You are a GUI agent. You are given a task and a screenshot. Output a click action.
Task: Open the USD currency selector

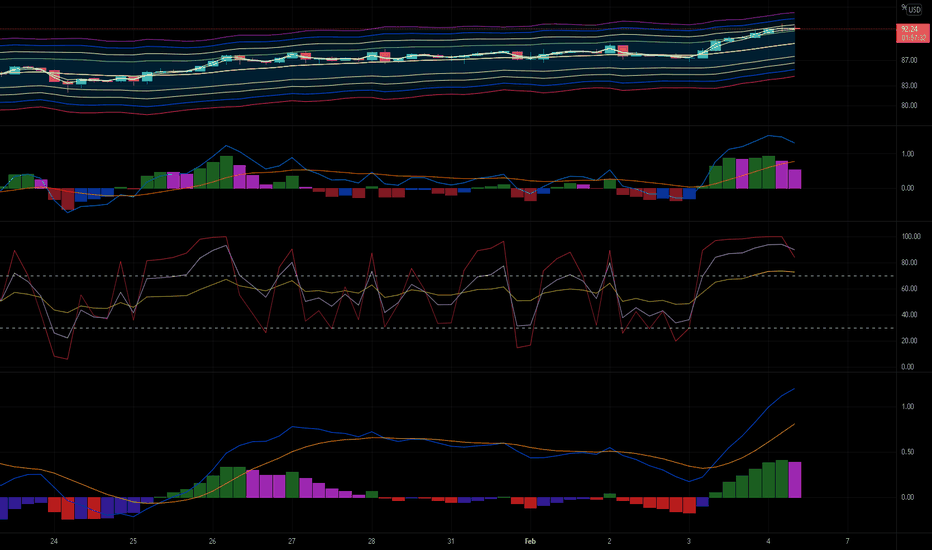(914, 10)
